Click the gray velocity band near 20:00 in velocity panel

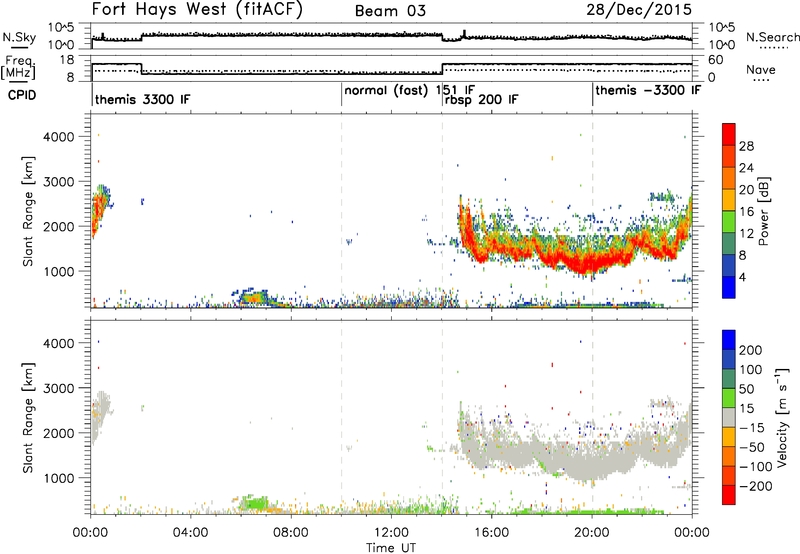(x=592, y=462)
